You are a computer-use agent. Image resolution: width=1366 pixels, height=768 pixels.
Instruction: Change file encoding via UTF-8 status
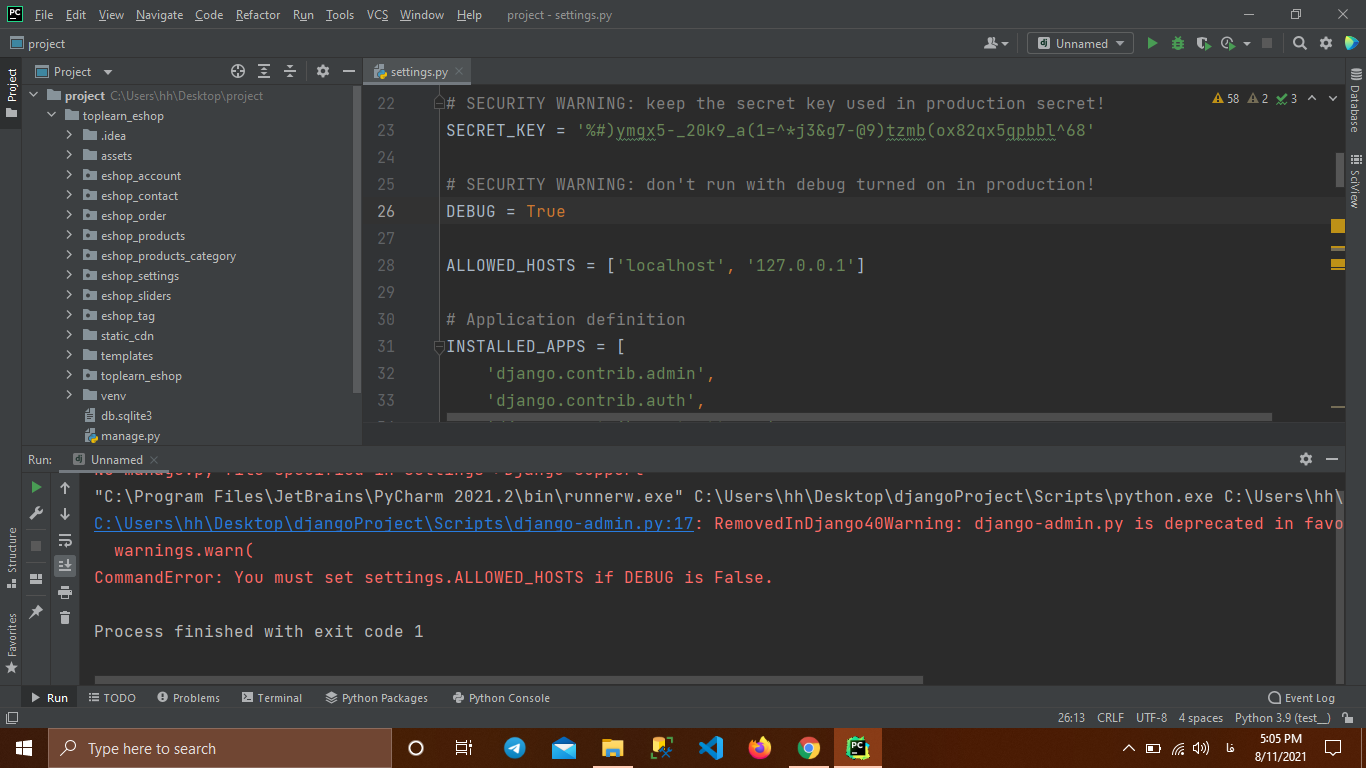click(x=1152, y=718)
